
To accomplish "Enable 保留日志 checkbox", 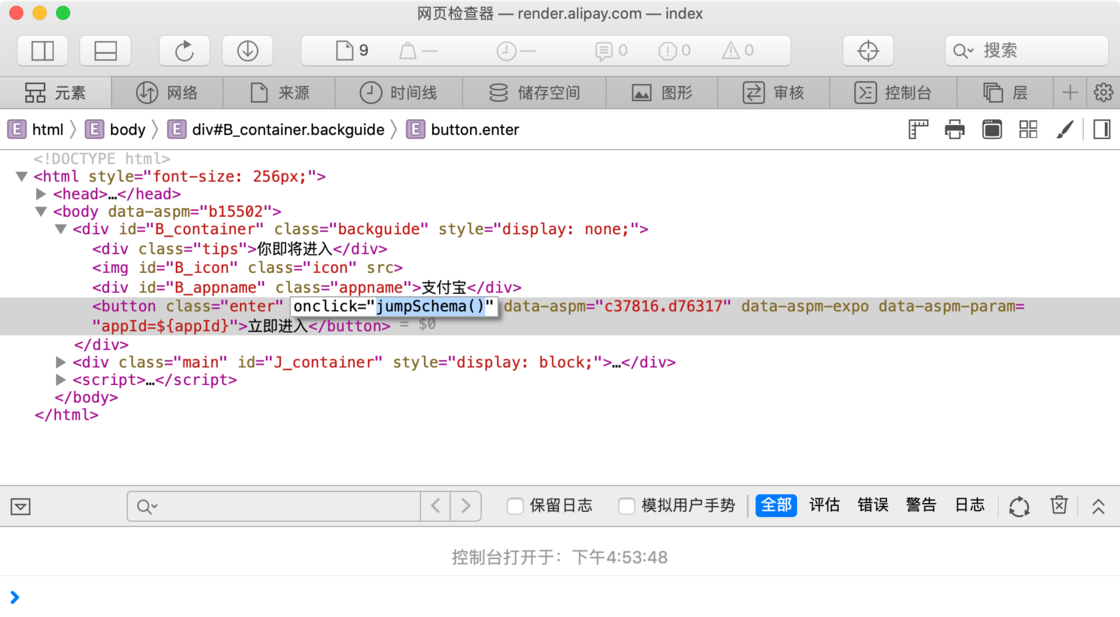I will 514,506.
